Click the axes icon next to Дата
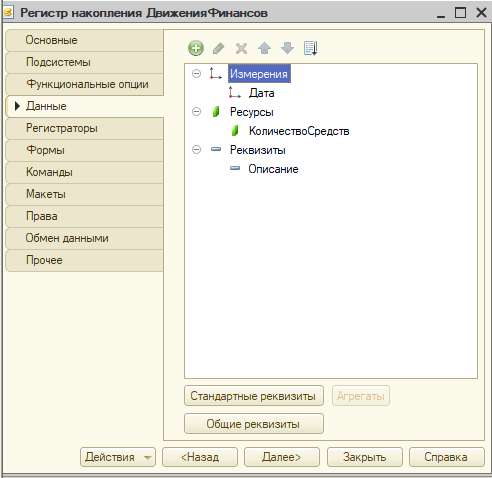 235,93
